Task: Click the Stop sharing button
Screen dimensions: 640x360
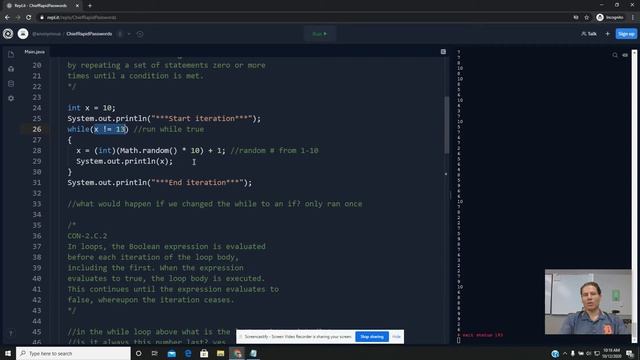Action: click(x=372, y=337)
